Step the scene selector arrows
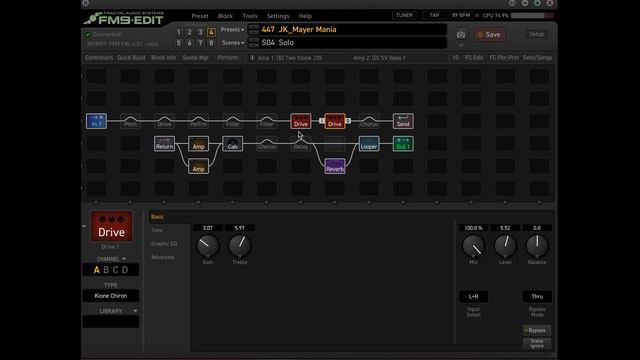Image resolution: width=640 pixels, height=360 pixels. (x=254, y=42)
